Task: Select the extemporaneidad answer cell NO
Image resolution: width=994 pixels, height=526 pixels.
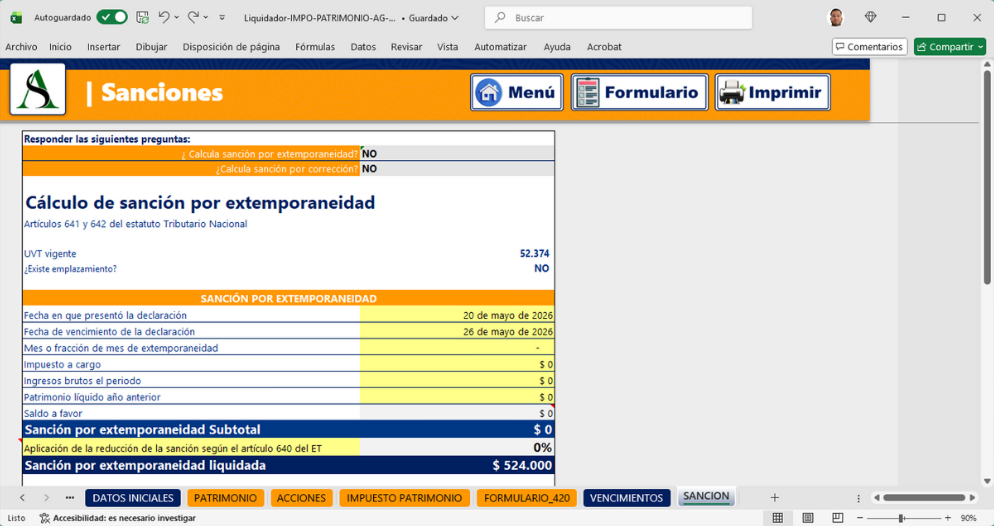Action: click(x=457, y=154)
